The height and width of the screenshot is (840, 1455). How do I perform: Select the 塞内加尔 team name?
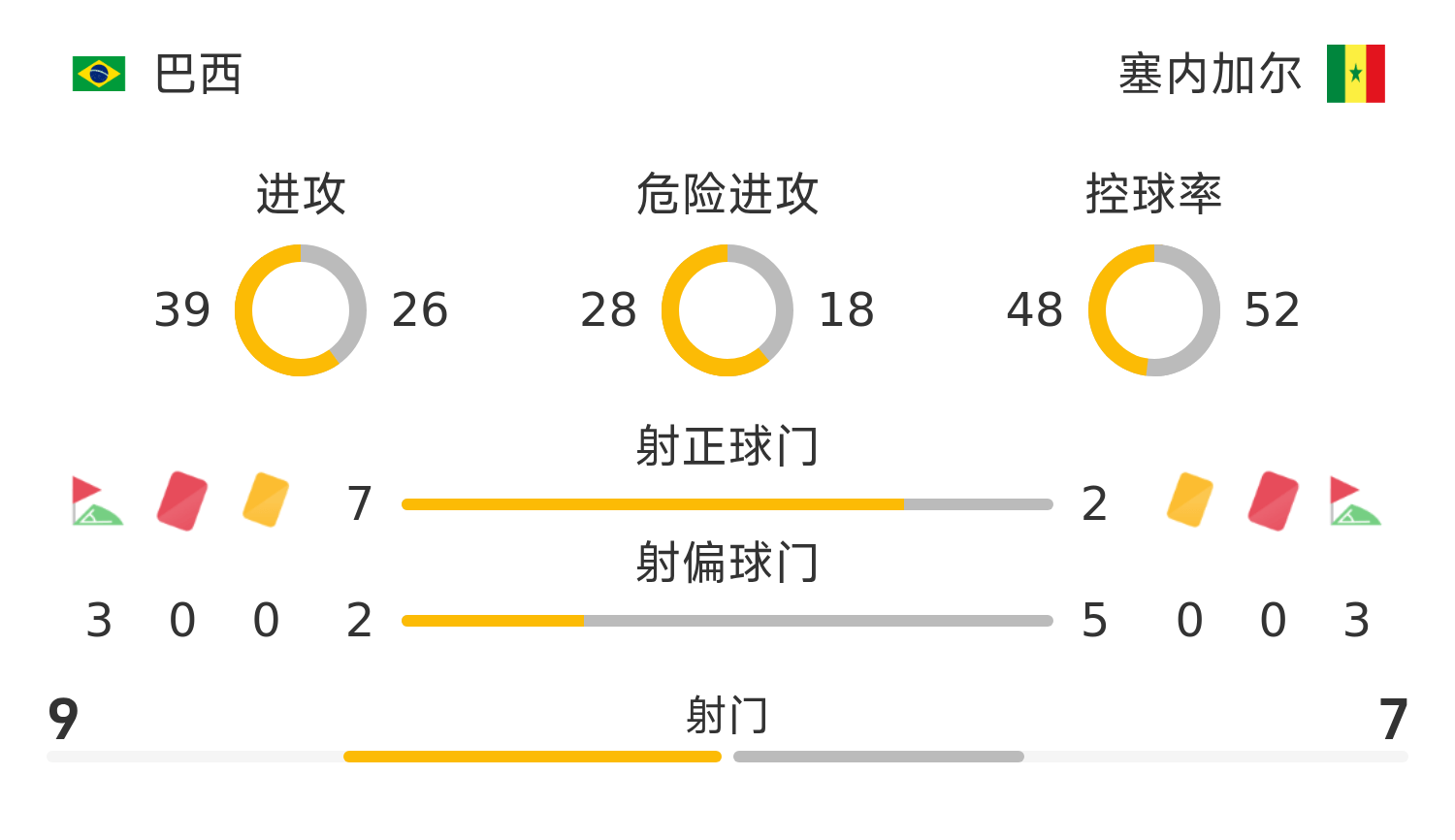[1211, 75]
